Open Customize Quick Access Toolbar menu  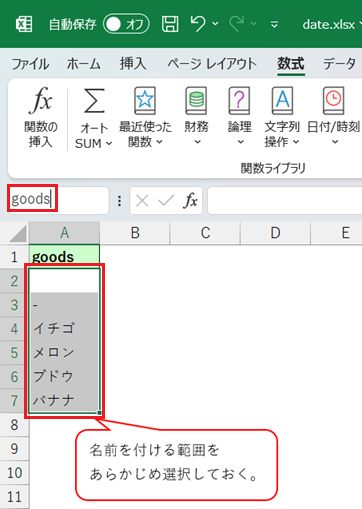[274, 24]
